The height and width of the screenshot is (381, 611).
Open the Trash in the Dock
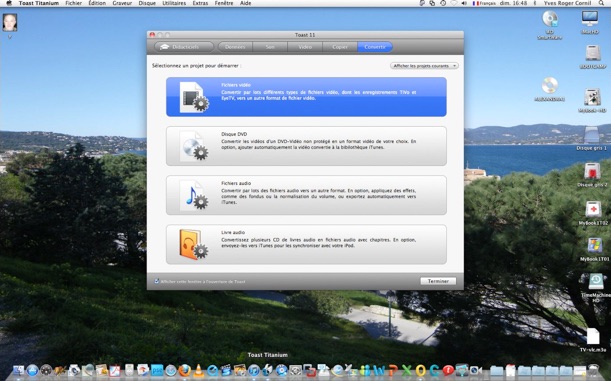click(x=593, y=370)
